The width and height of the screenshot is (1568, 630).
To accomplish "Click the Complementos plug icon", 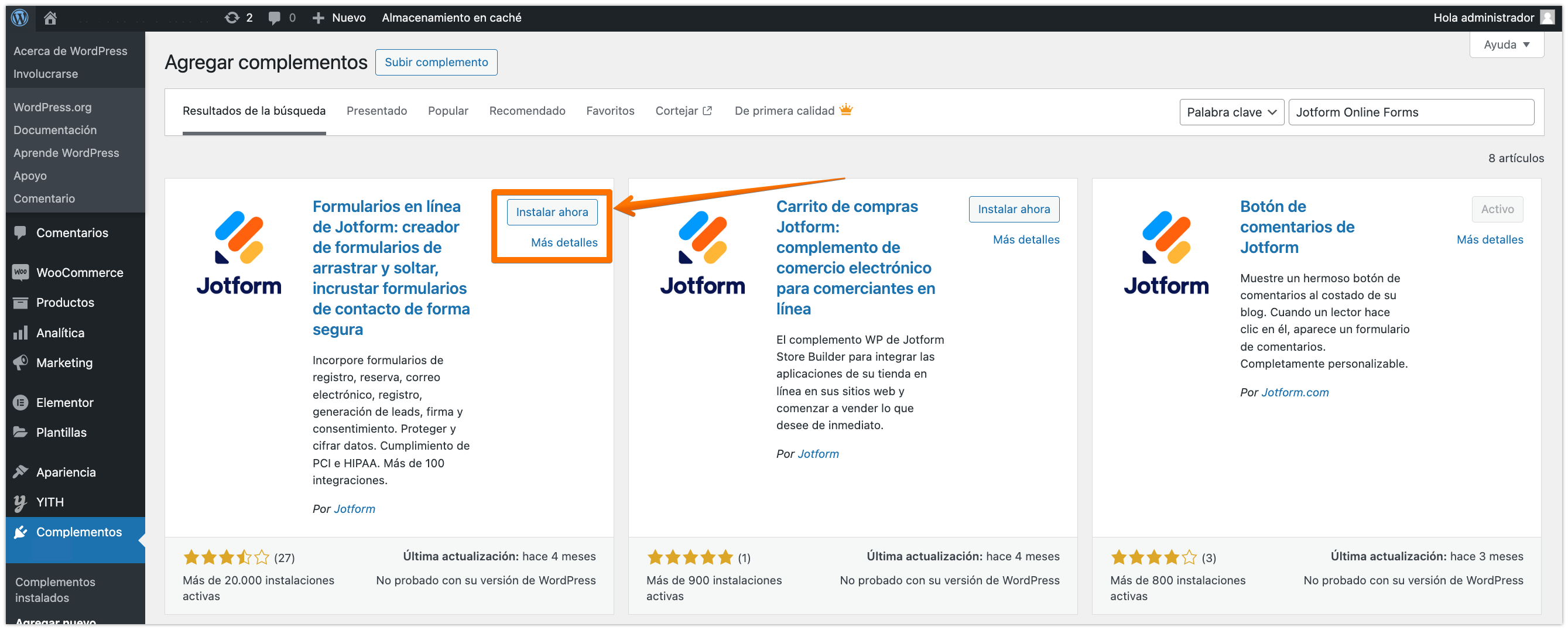I will point(20,532).
